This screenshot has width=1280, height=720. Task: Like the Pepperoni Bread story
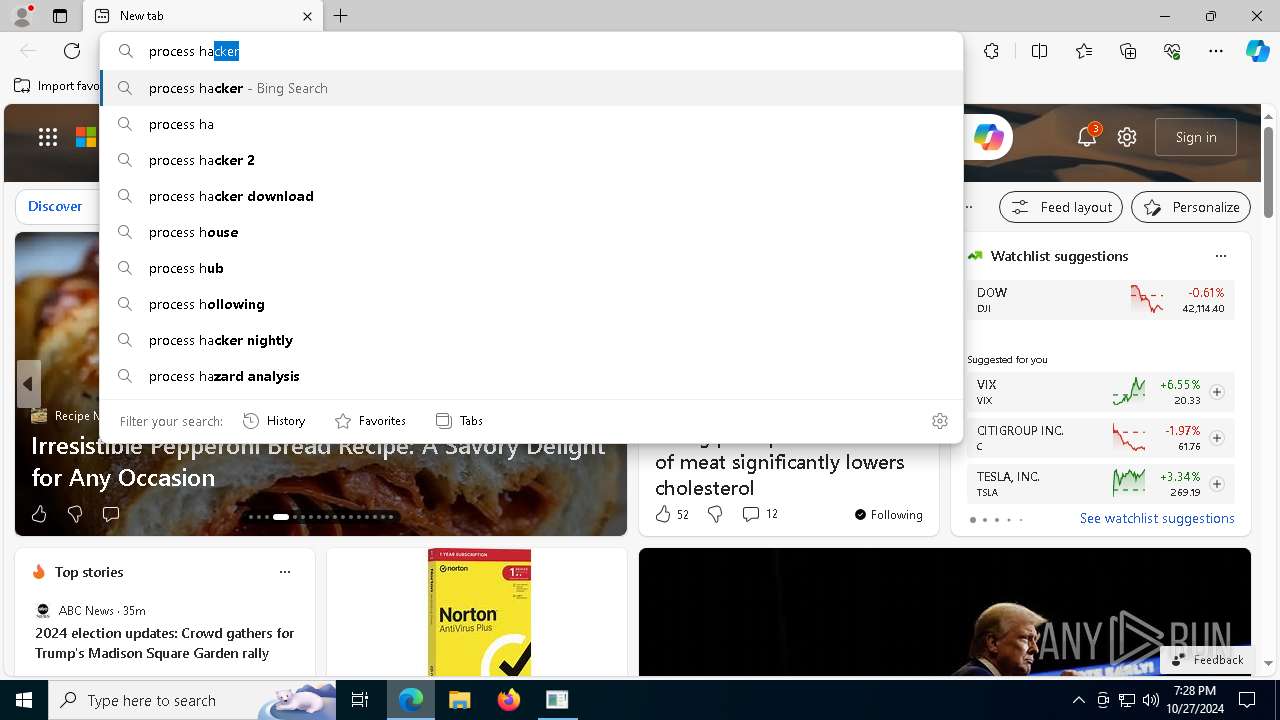click(x=39, y=514)
